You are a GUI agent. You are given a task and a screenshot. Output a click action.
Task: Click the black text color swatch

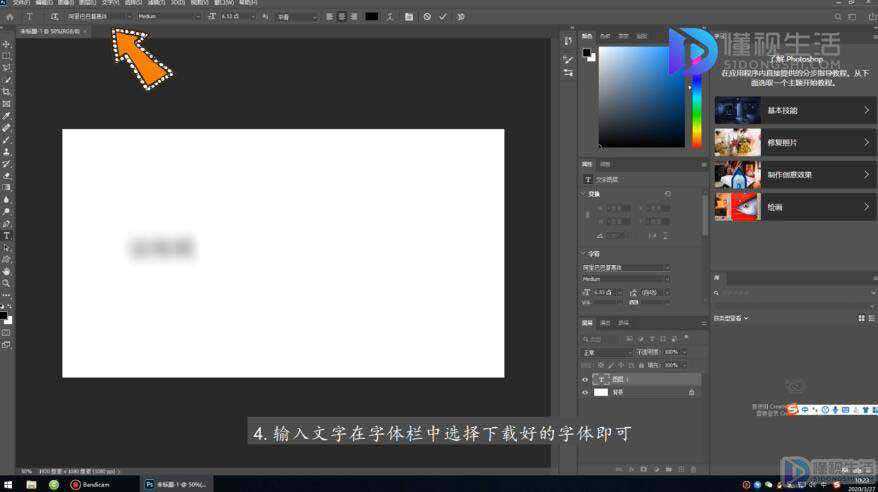click(372, 17)
